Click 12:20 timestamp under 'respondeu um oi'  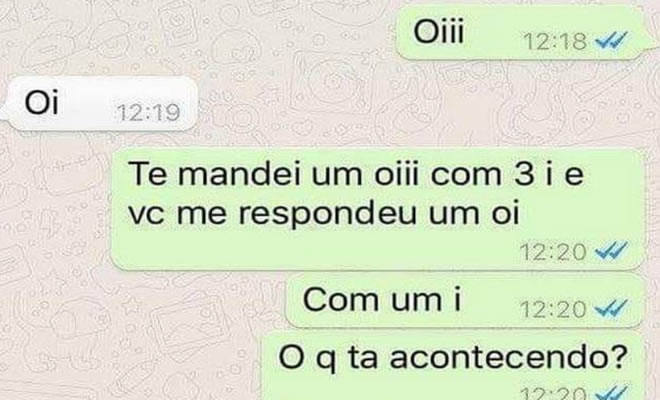point(553,252)
